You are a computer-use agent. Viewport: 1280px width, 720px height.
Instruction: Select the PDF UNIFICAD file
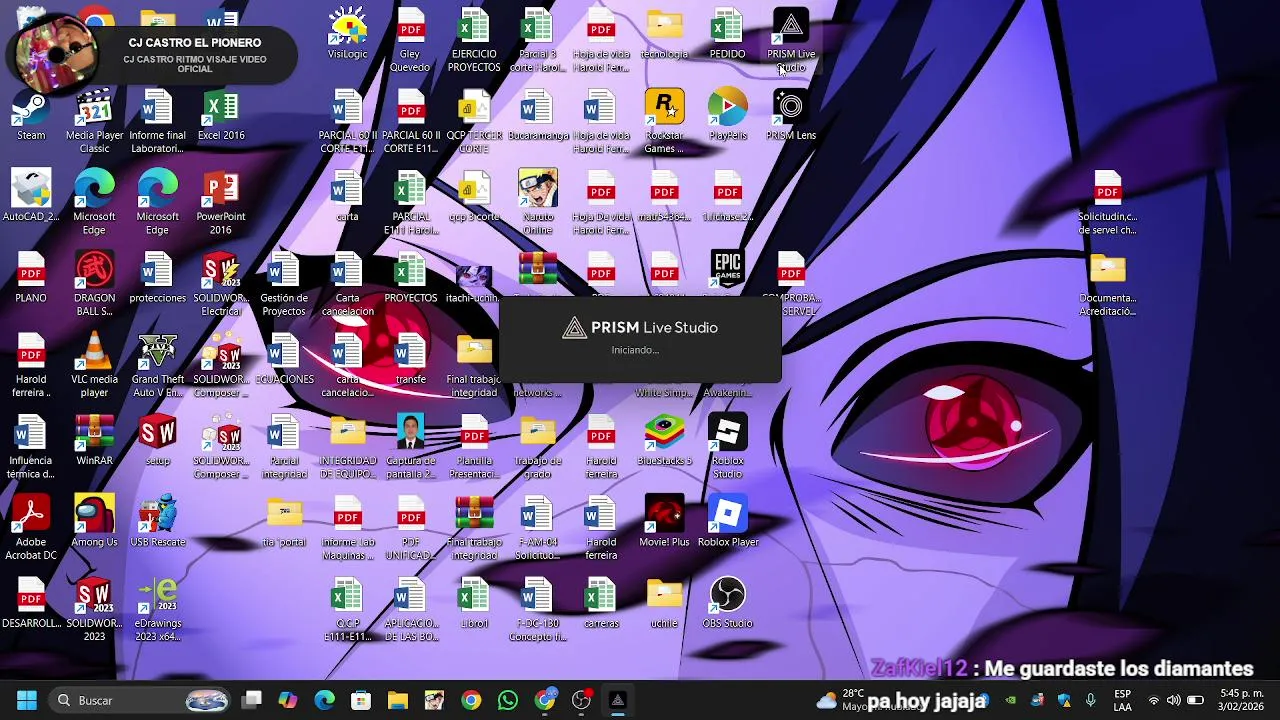411,528
